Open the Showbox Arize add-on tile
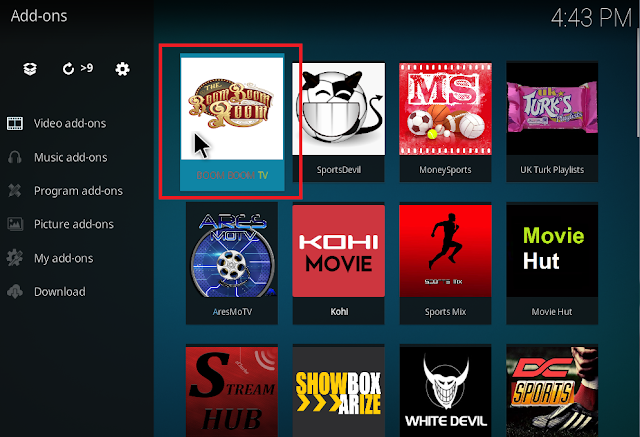The height and width of the screenshot is (437, 640). pyautogui.click(x=338, y=392)
